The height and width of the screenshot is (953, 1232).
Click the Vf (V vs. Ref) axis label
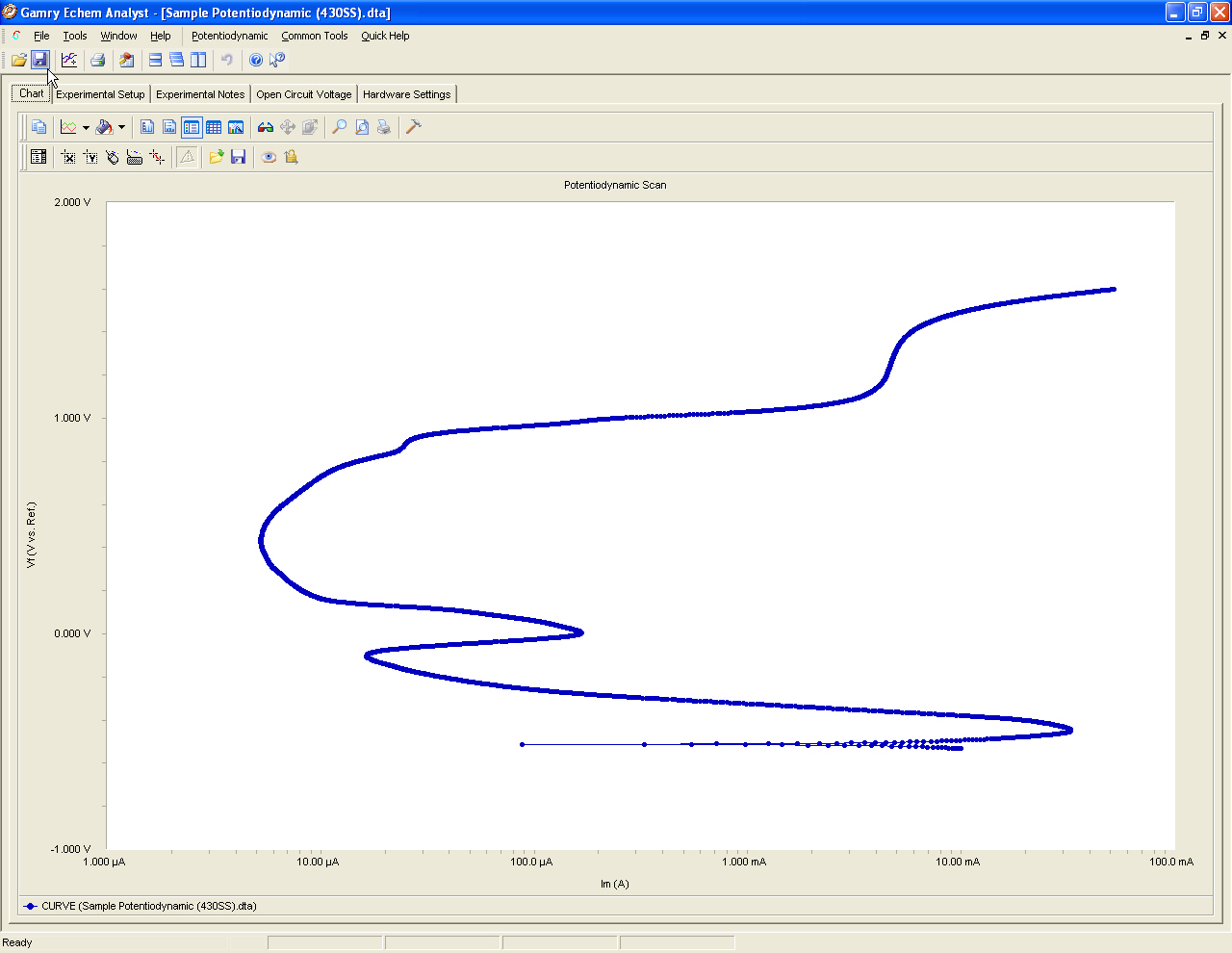point(31,535)
